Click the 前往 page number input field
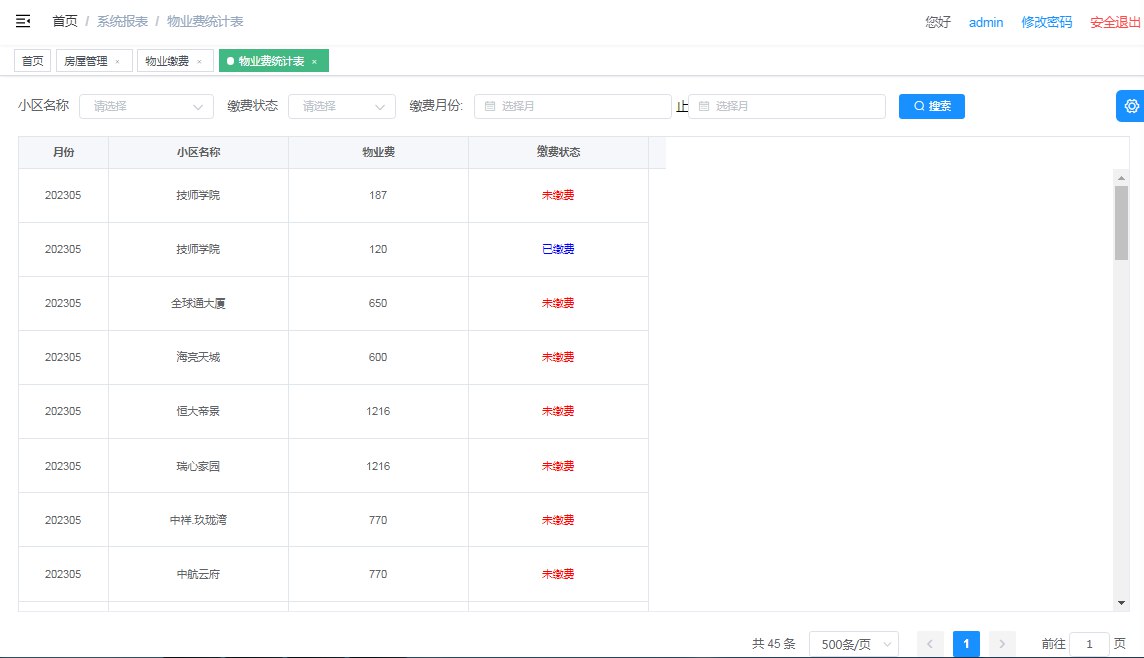The image size is (1144, 658). (x=1090, y=644)
